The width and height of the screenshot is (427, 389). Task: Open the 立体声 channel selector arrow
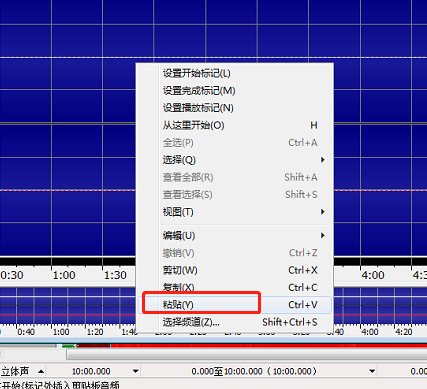point(41,371)
